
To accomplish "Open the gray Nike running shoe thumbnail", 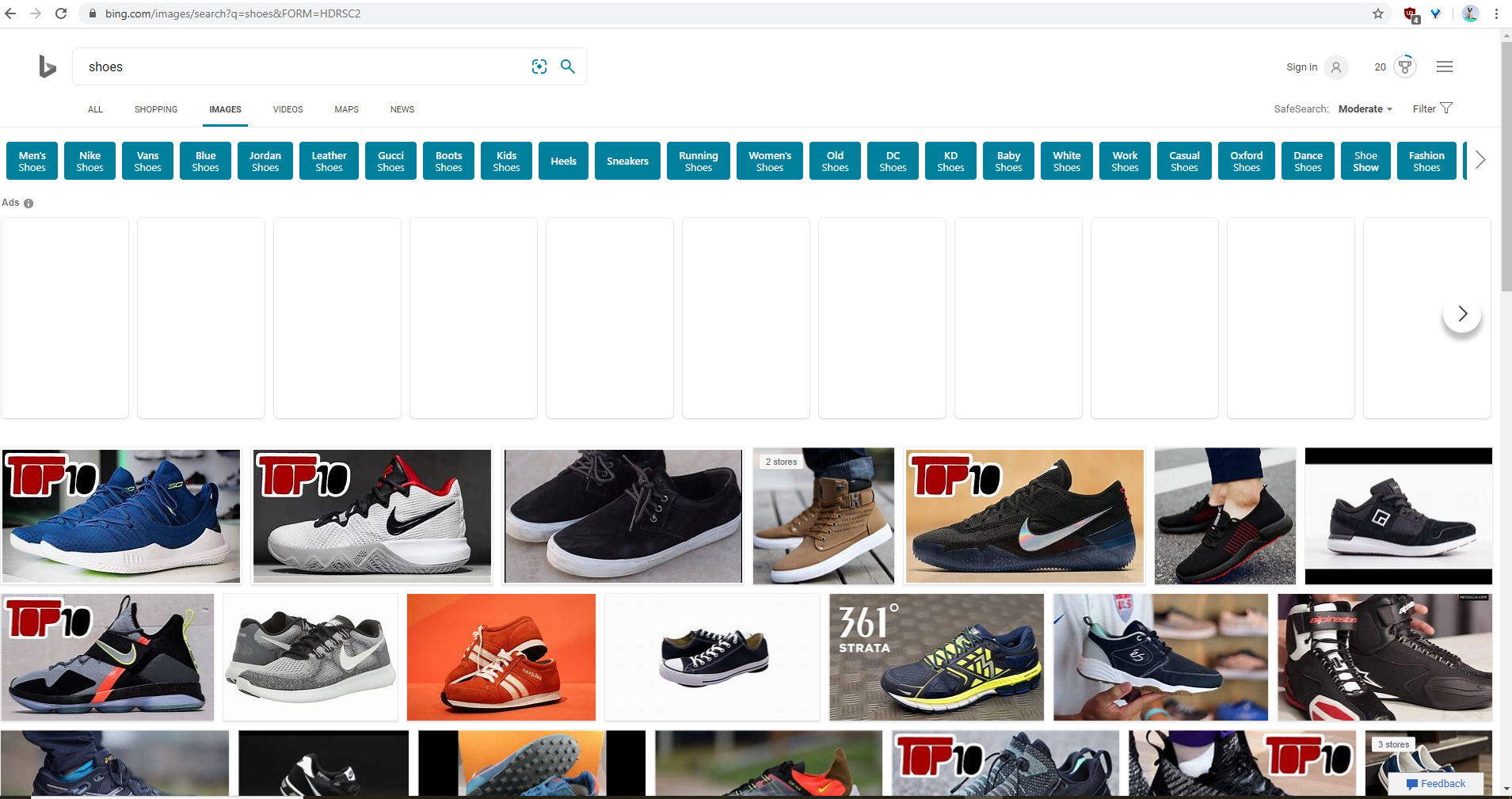I will pyautogui.click(x=310, y=657).
